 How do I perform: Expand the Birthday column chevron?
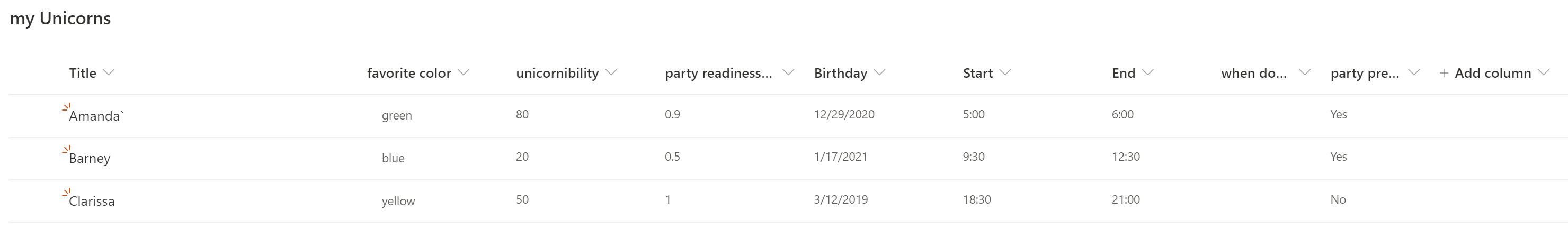pyautogui.click(x=879, y=72)
